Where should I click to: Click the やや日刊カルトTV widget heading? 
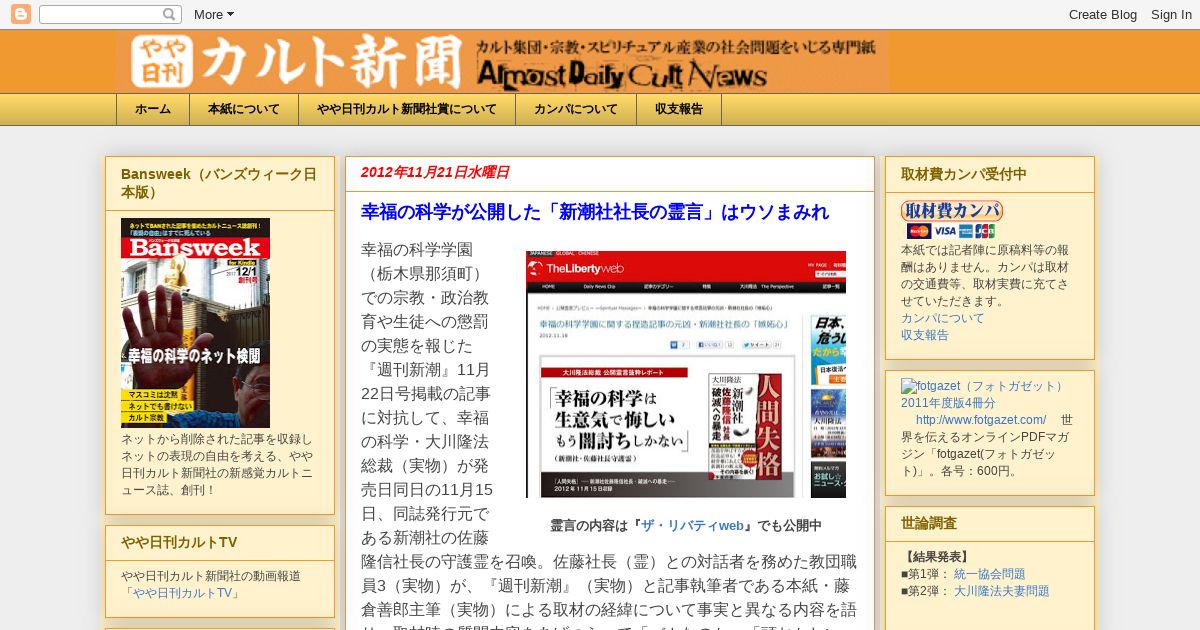pos(179,542)
